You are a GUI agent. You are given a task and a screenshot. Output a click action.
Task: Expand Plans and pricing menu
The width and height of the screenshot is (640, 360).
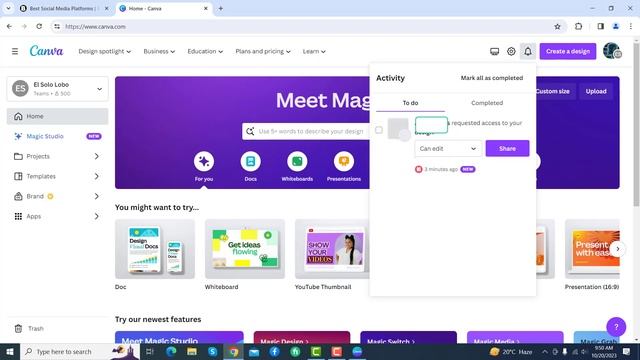coord(263,51)
